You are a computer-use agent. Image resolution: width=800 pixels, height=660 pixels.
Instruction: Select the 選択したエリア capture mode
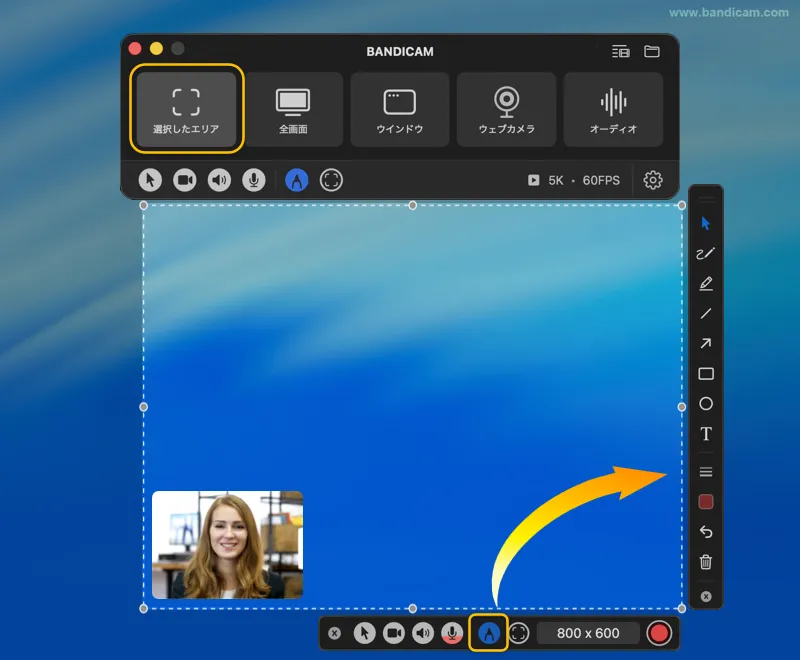pos(186,109)
